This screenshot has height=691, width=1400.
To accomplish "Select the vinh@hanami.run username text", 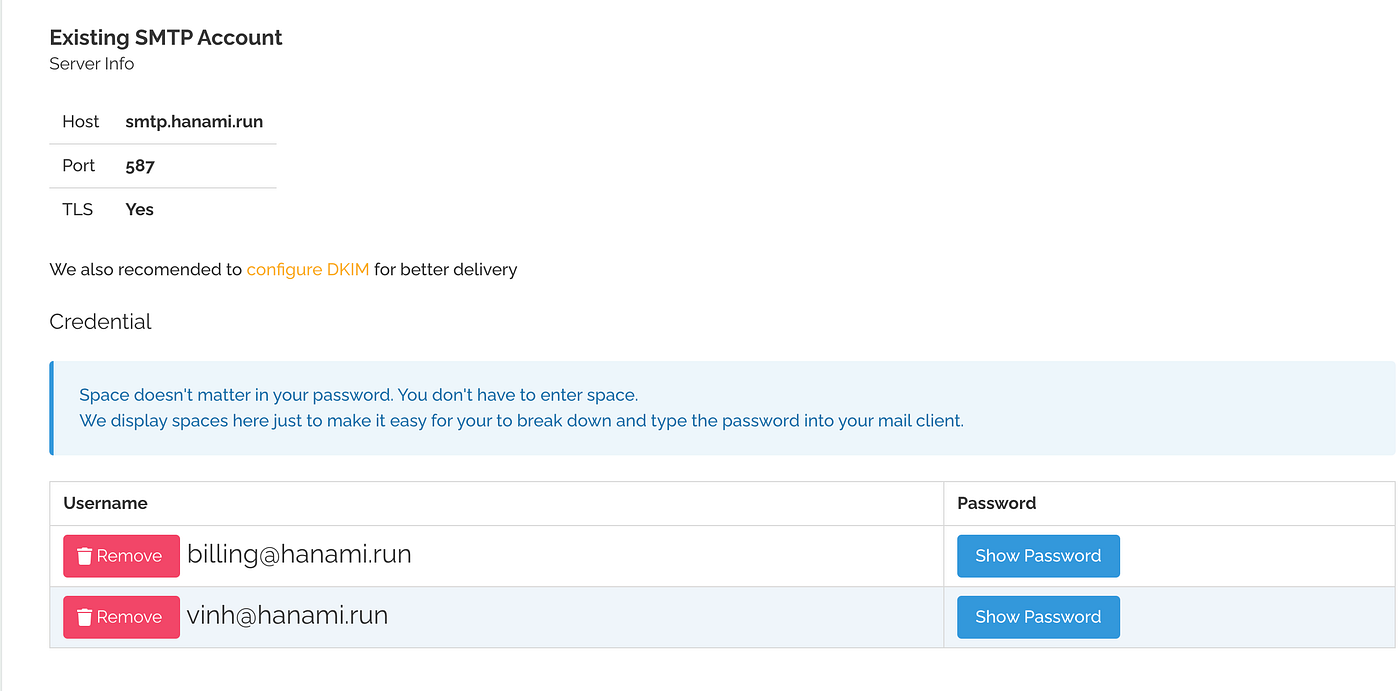I will click(x=287, y=615).
